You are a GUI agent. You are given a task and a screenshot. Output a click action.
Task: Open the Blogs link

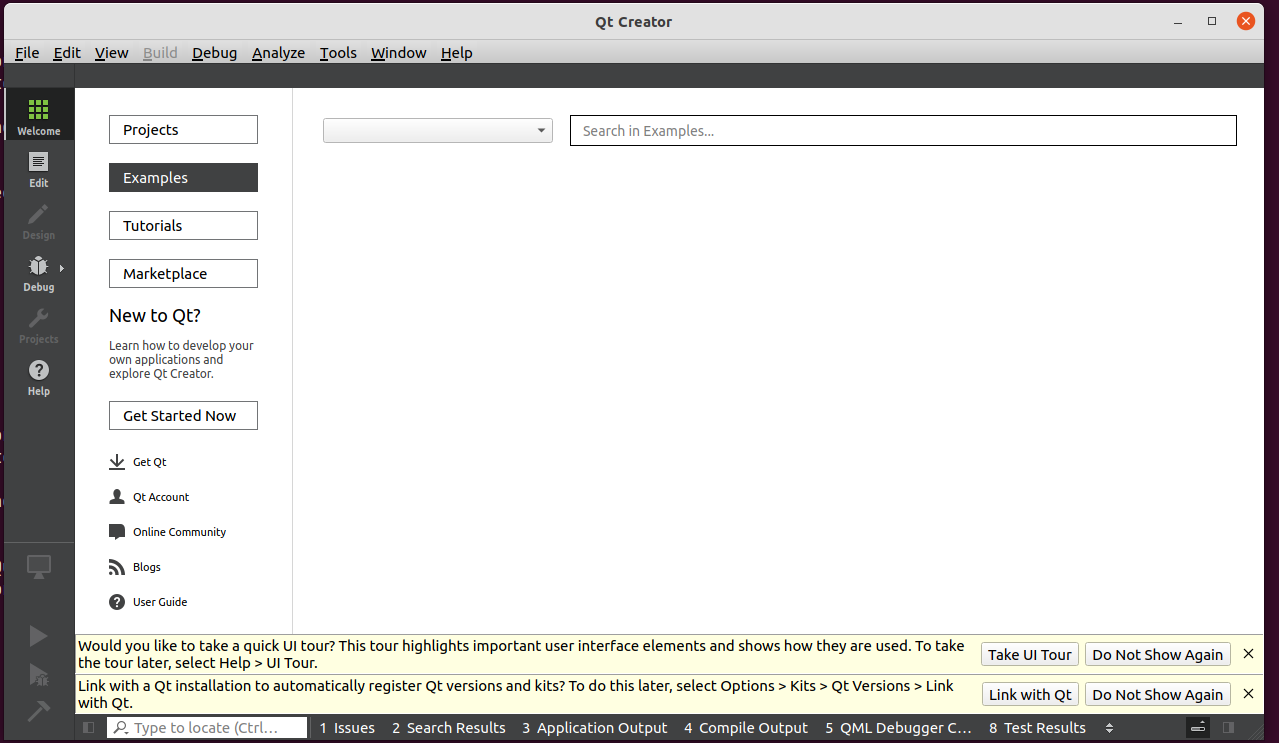tap(147, 567)
